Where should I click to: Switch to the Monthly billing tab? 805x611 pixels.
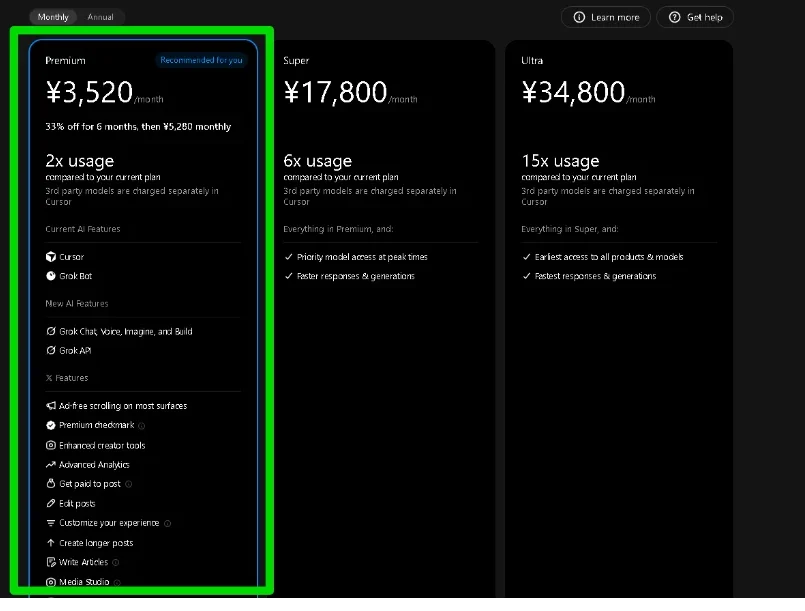pyautogui.click(x=53, y=17)
